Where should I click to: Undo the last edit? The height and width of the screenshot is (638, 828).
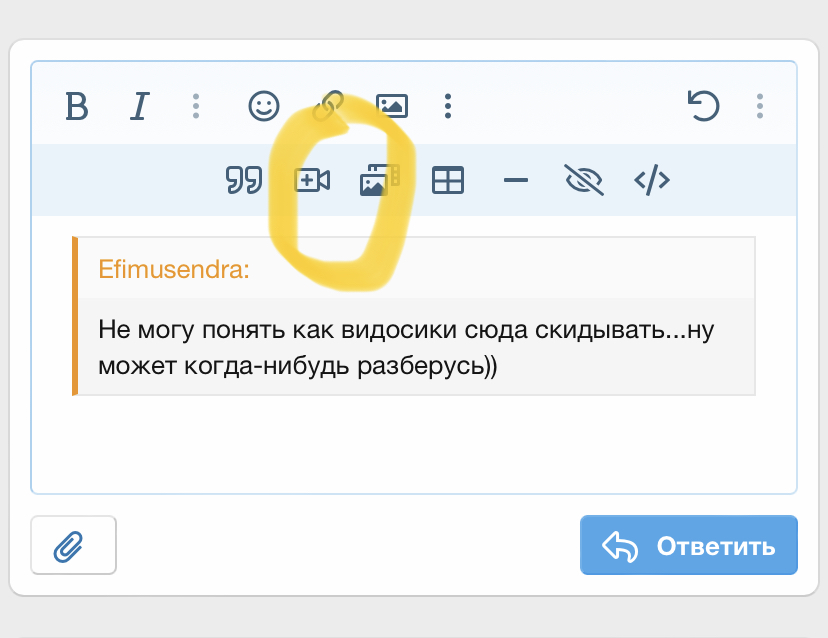pos(703,106)
